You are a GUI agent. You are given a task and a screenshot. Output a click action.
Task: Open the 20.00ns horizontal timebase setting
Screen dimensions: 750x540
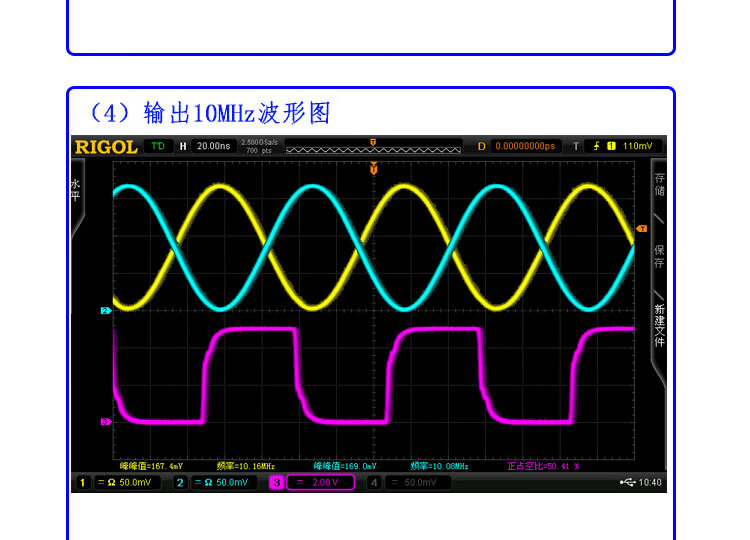pos(212,147)
